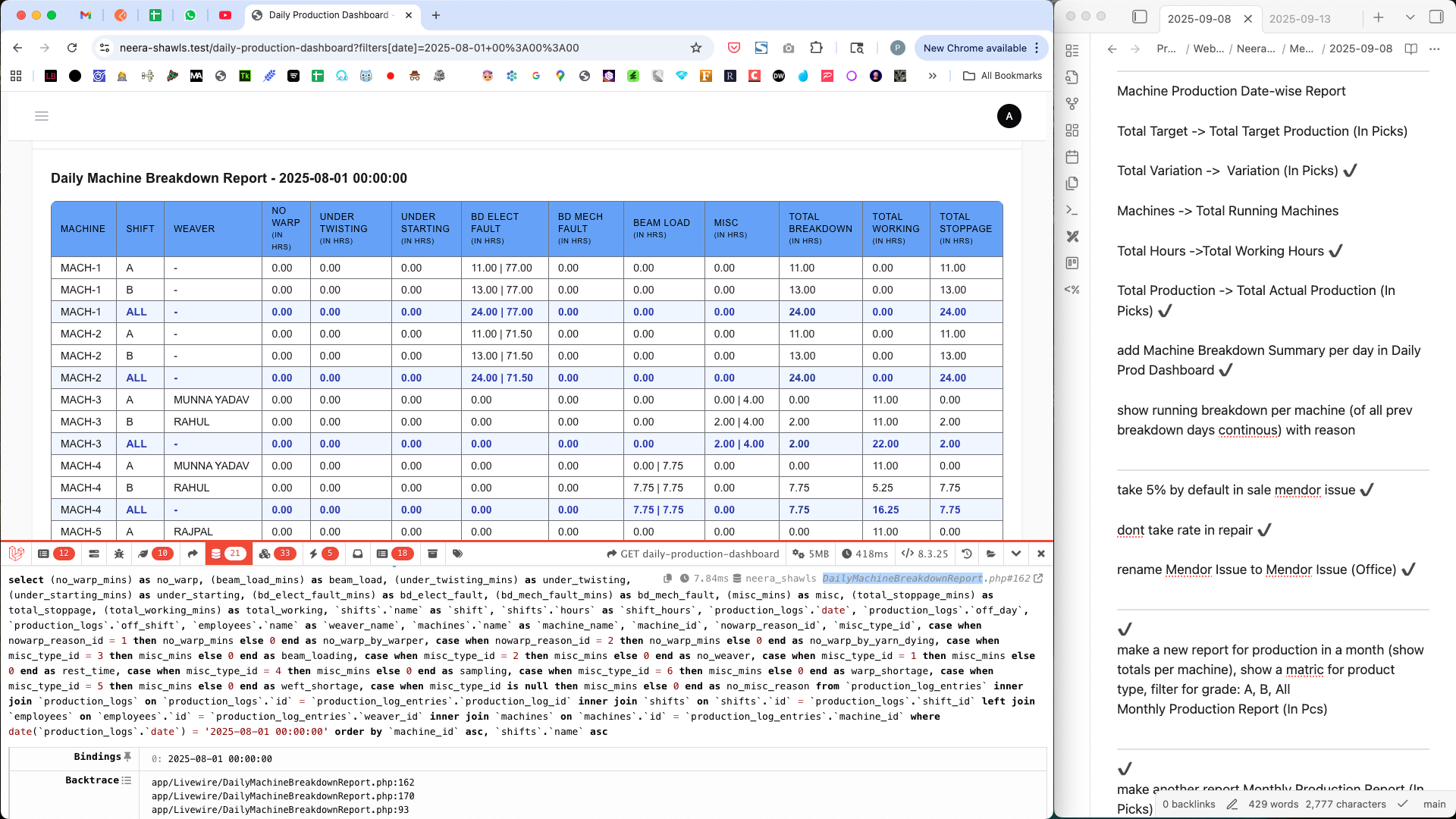Open Obsidian graph view sidebar icon
This screenshot has width=1456, height=819.
pos(1072,103)
